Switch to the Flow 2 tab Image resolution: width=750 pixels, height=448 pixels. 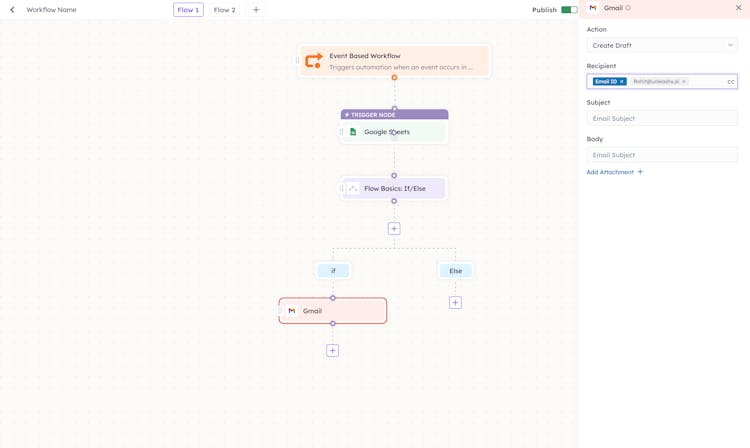[x=225, y=10]
